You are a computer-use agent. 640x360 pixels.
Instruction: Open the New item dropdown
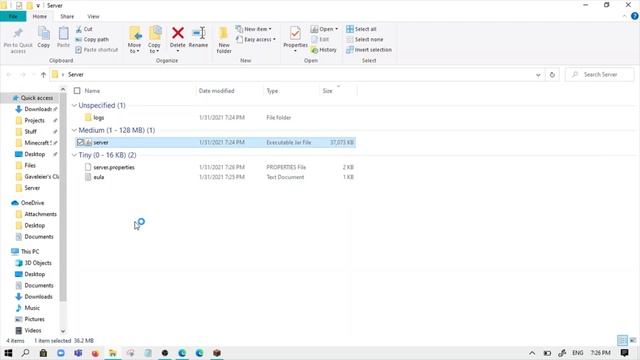click(x=253, y=29)
